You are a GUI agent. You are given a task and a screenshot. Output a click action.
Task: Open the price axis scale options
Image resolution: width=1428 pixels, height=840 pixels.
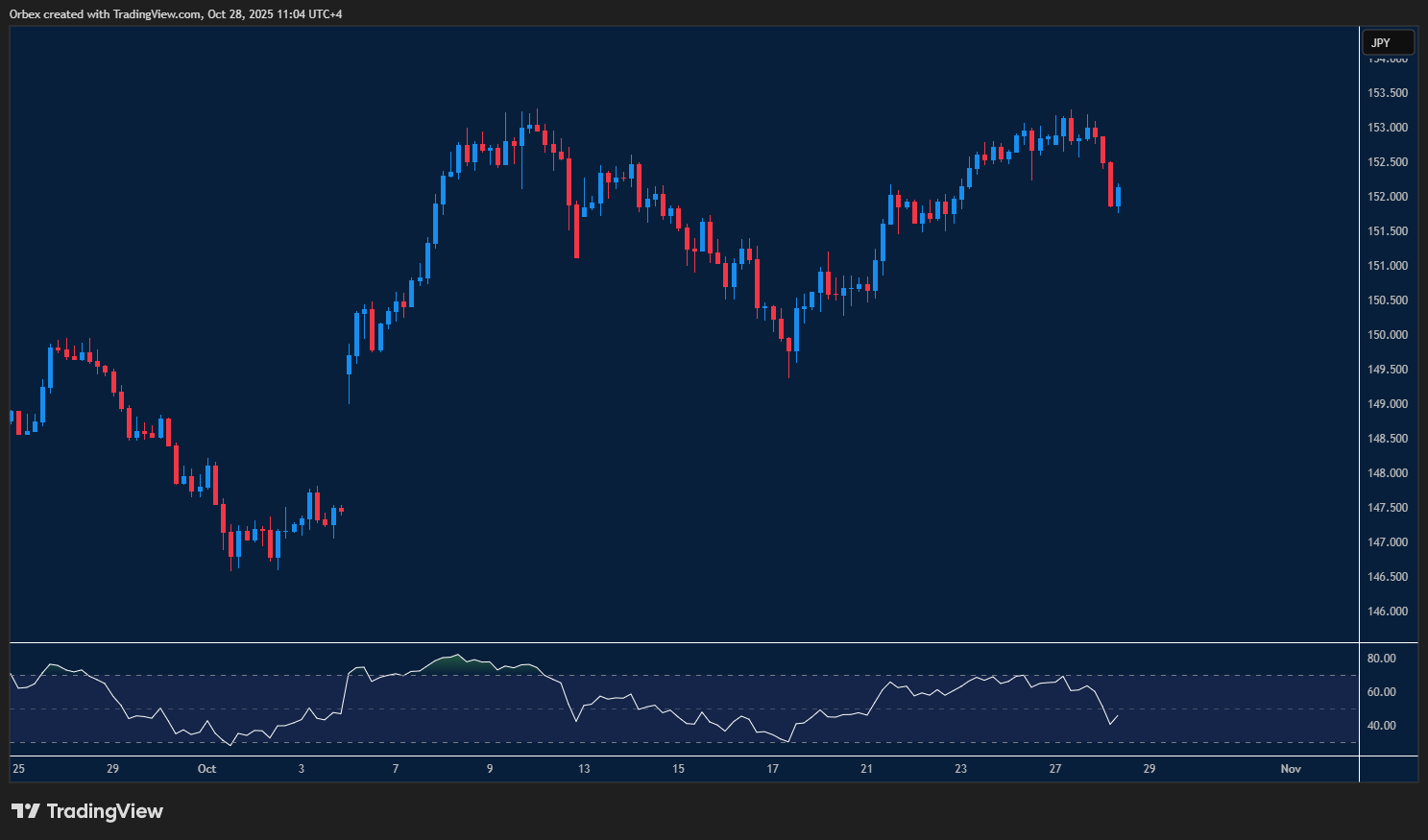(x=1388, y=384)
